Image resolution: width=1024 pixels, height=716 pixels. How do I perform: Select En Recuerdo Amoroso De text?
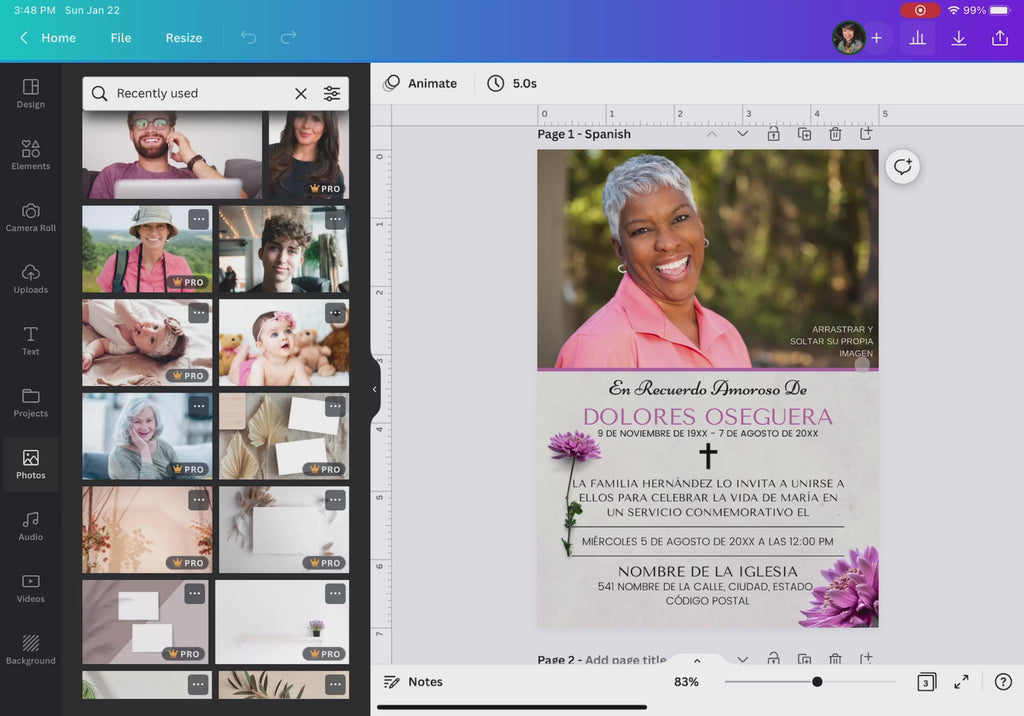(x=707, y=389)
